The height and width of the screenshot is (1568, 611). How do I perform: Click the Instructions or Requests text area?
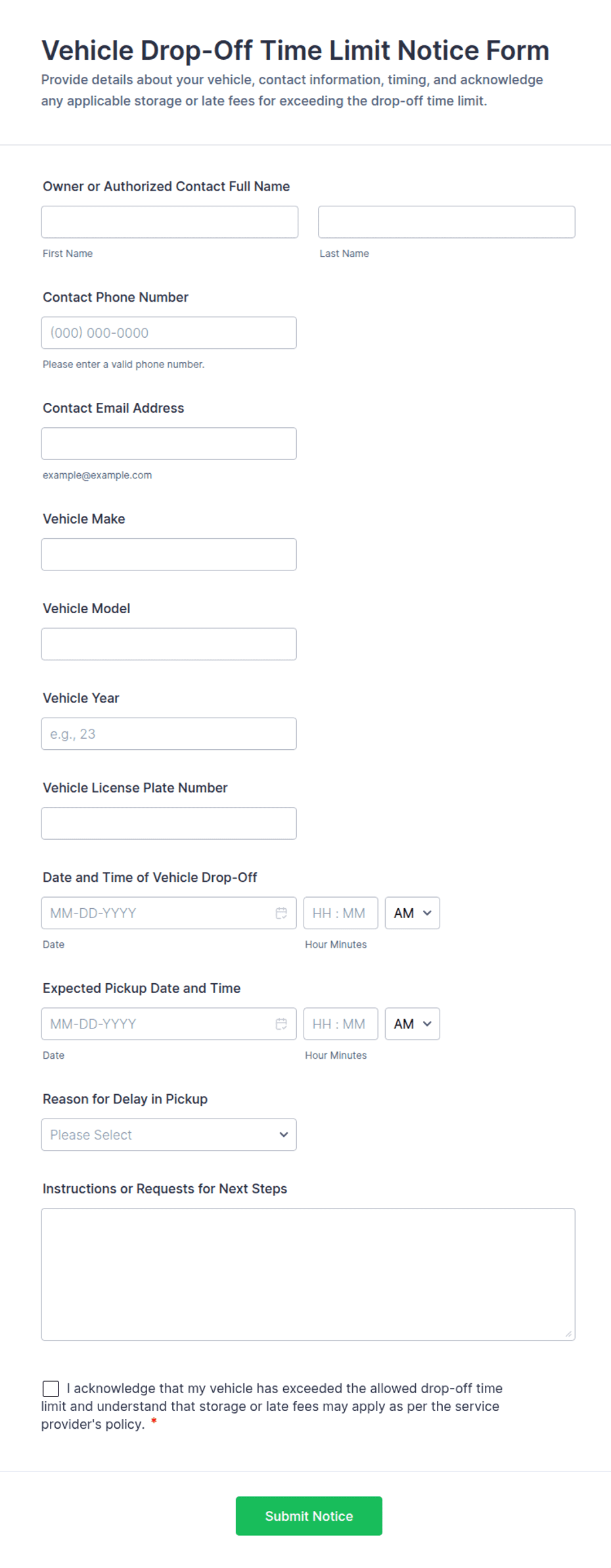(x=308, y=1274)
